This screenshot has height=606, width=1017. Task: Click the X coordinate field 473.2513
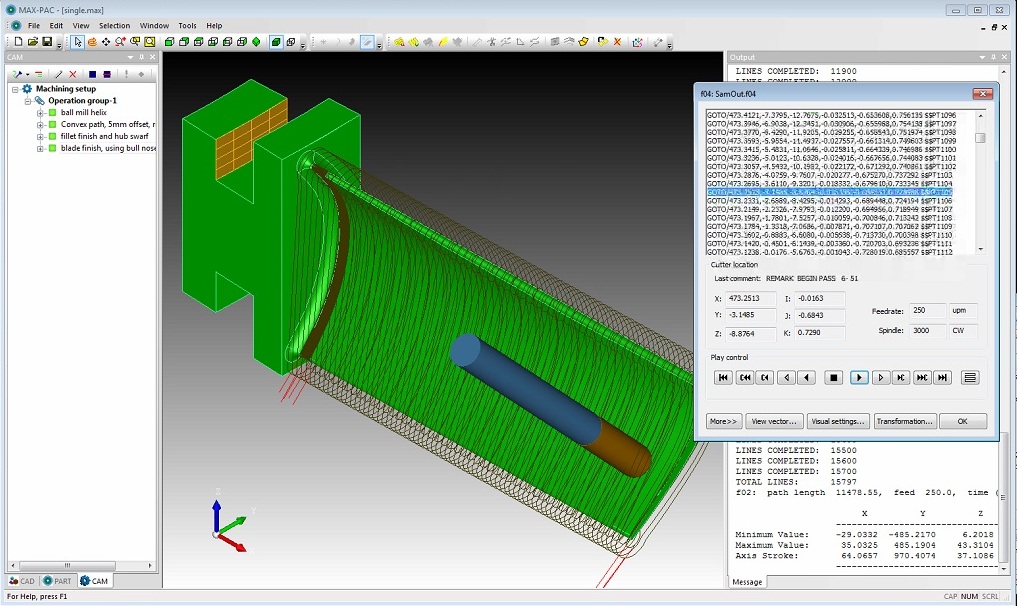[750, 299]
